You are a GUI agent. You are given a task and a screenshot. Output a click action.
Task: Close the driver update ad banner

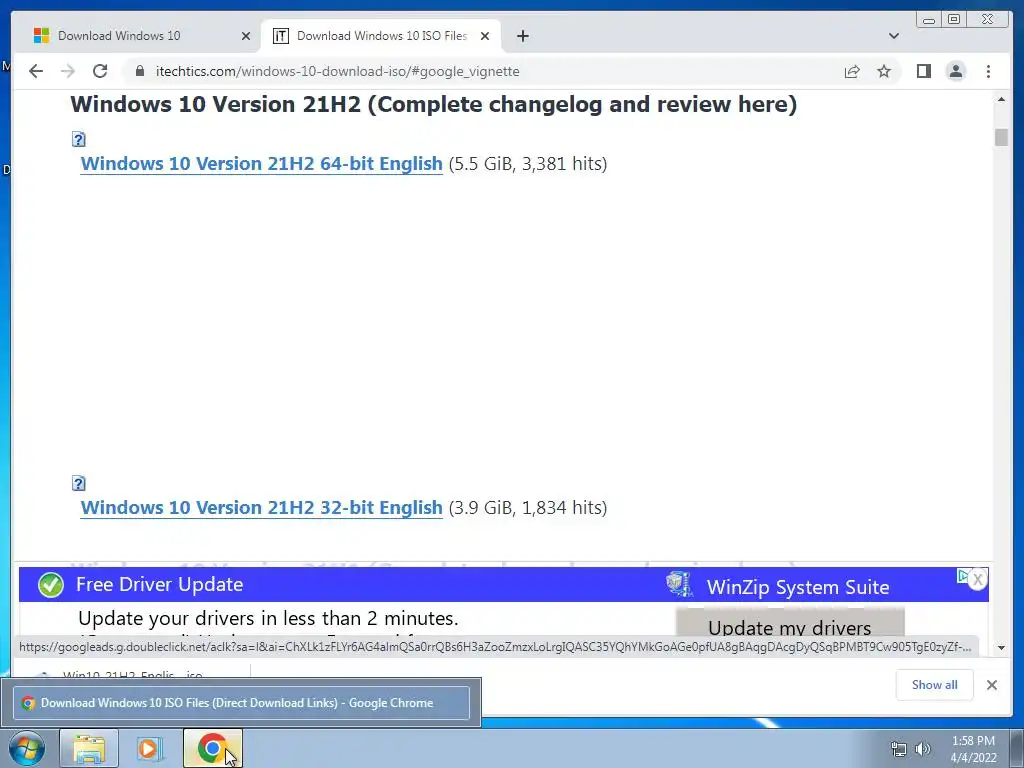click(978, 579)
